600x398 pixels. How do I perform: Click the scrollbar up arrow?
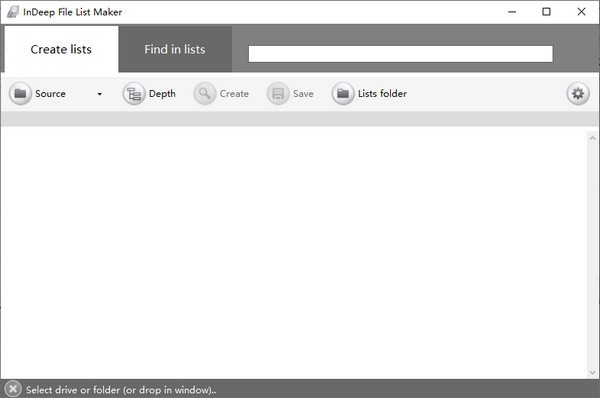[592, 138]
